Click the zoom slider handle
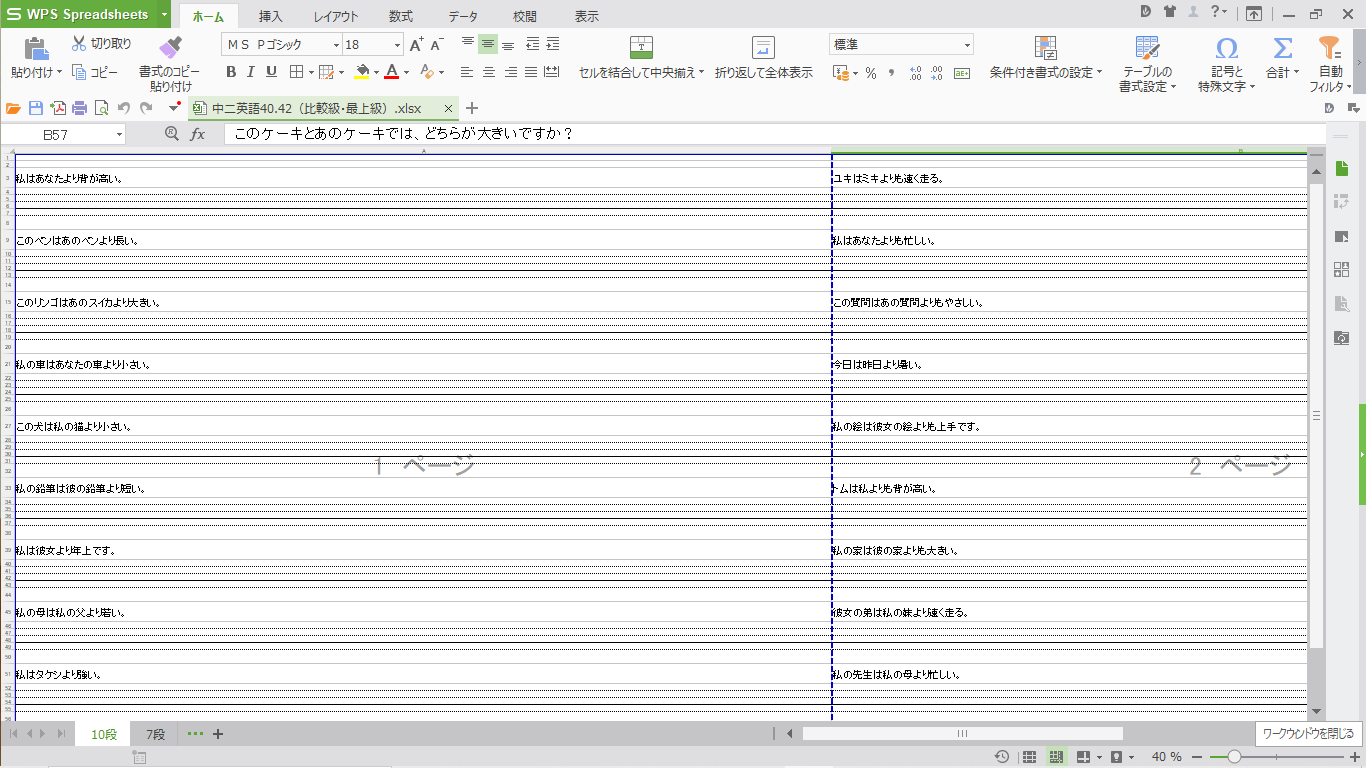This screenshot has height=768, width=1366. coord(1235,757)
